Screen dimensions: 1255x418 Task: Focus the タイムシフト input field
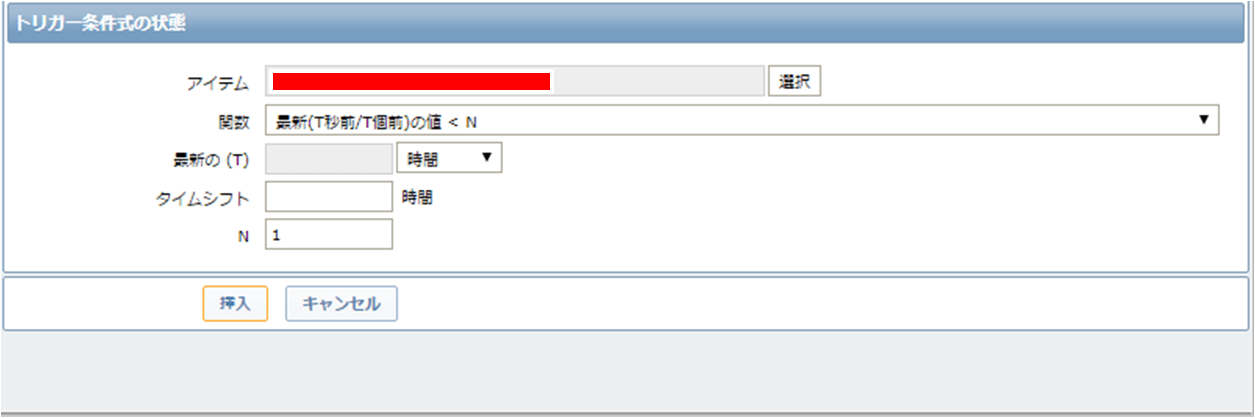(329, 197)
